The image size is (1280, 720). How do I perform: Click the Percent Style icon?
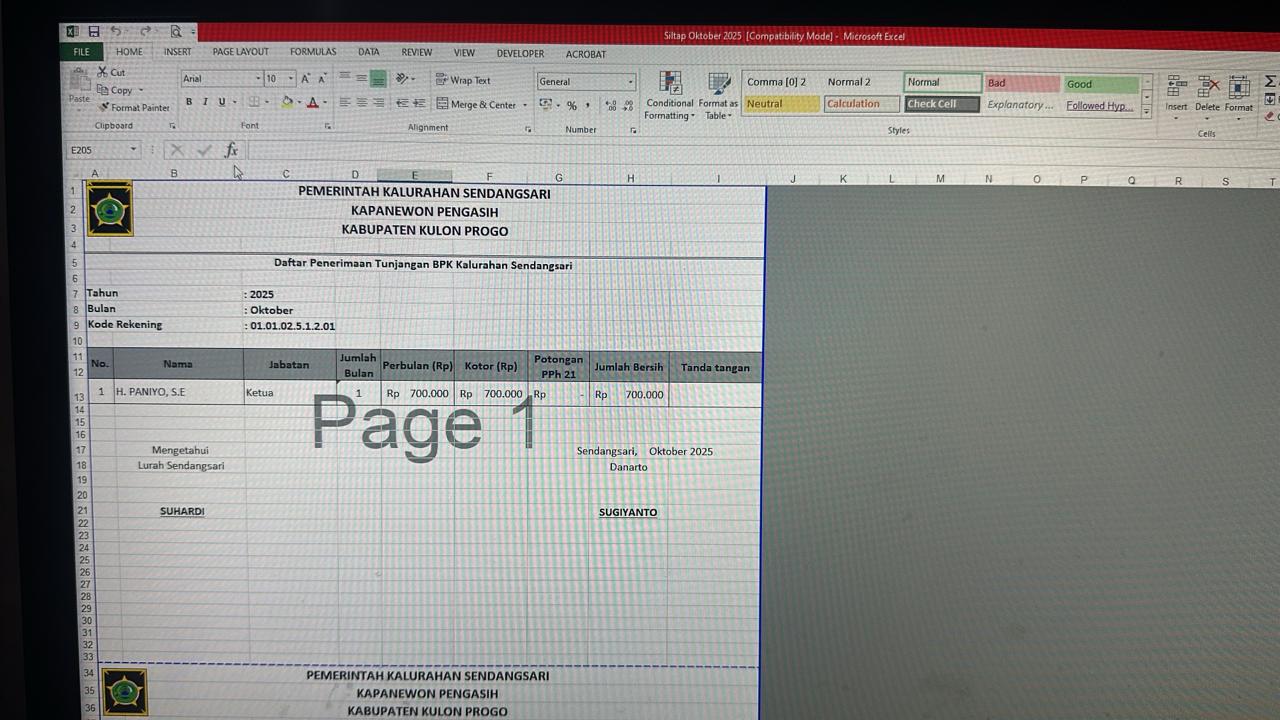click(x=572, y=105)
